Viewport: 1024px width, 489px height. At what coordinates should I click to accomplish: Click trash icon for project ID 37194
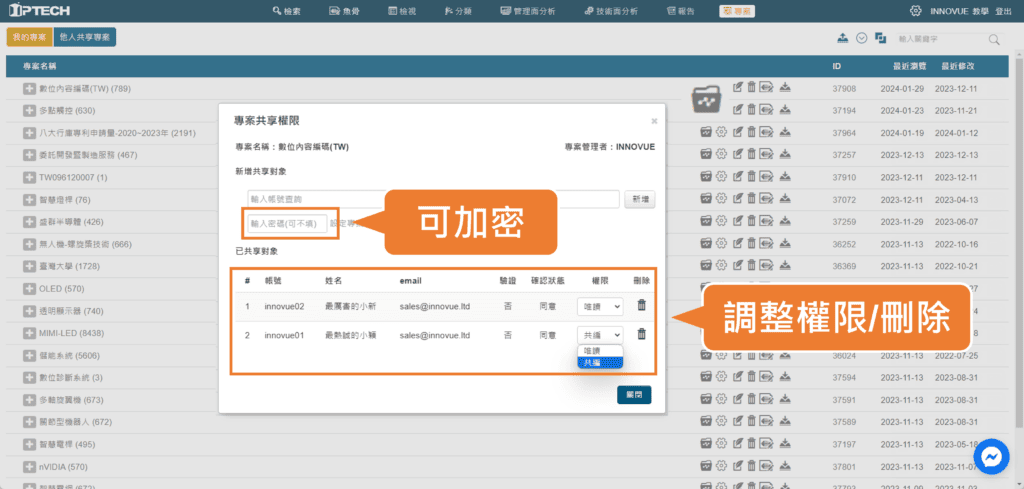(751, 109)
